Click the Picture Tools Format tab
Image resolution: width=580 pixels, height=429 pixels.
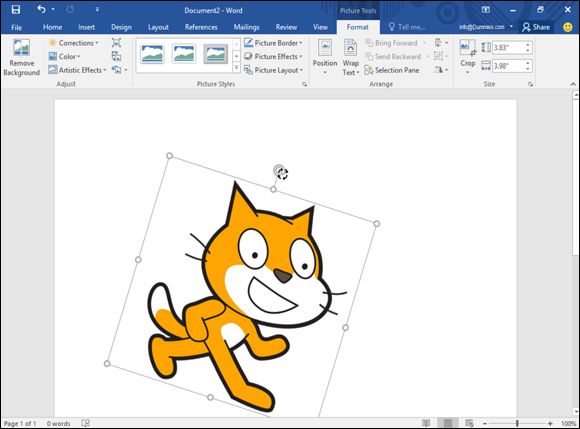[x=357, y=27]
